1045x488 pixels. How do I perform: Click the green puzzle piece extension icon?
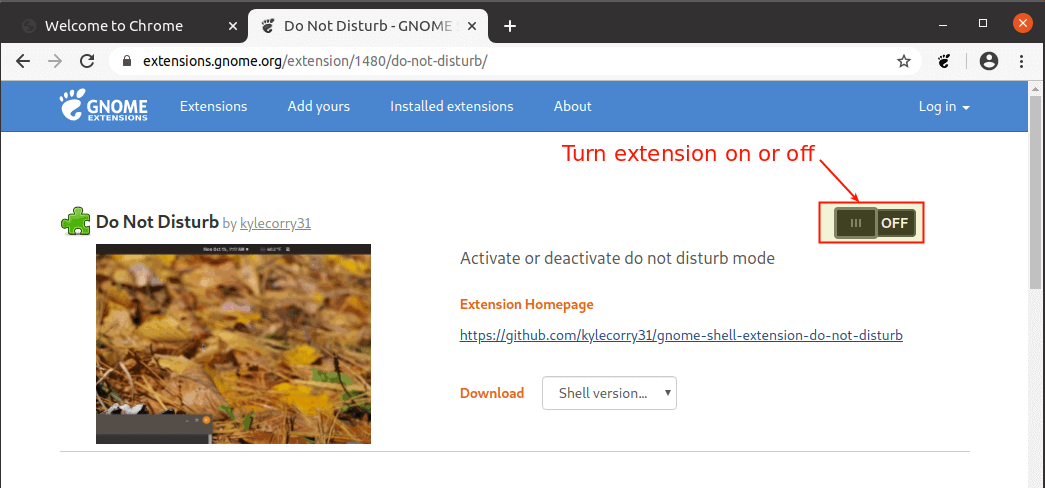tap(76, 221)
